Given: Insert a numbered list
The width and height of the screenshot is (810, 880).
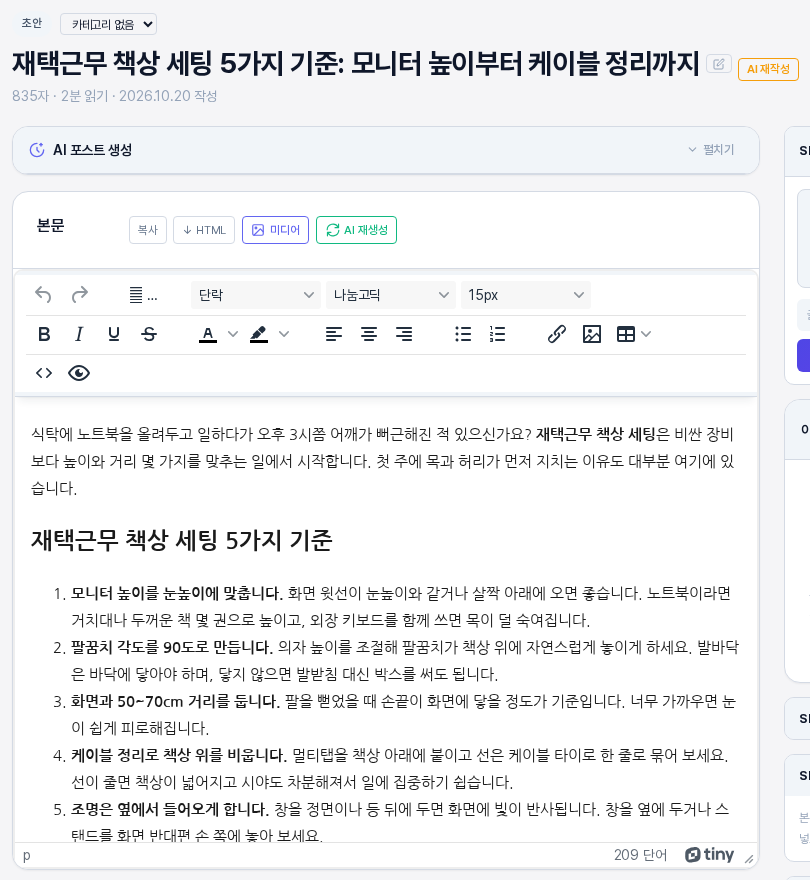Looking at the screenshot, I should pyautogui.click(x=498, y=334).
